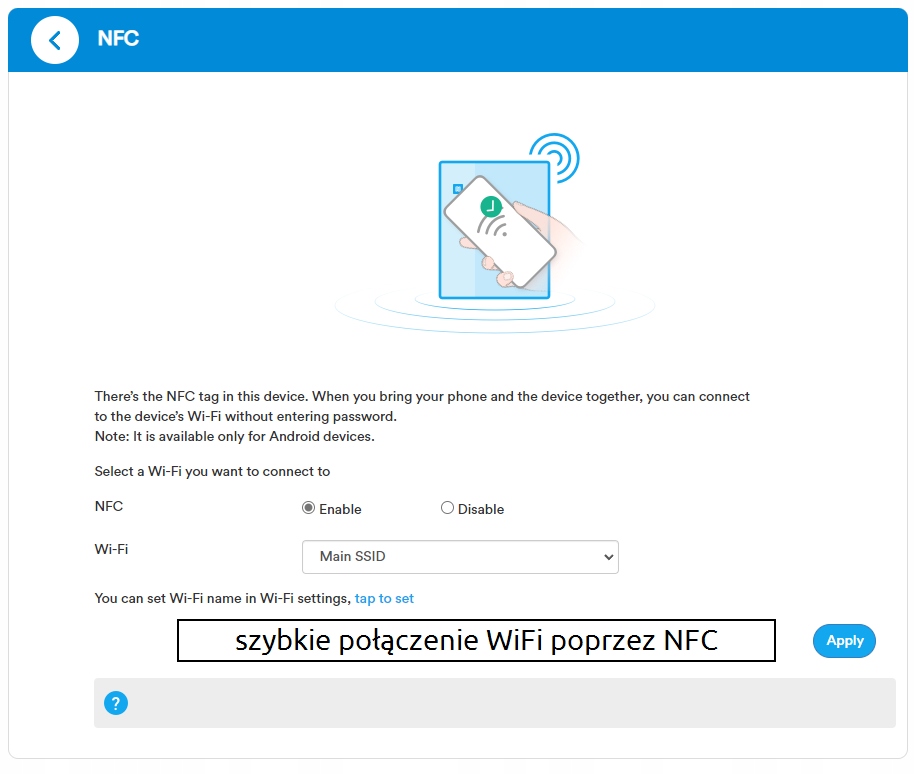Click the NFC title in the header
The height and width of the screenshot is (774, 915).
coord(118,39)
